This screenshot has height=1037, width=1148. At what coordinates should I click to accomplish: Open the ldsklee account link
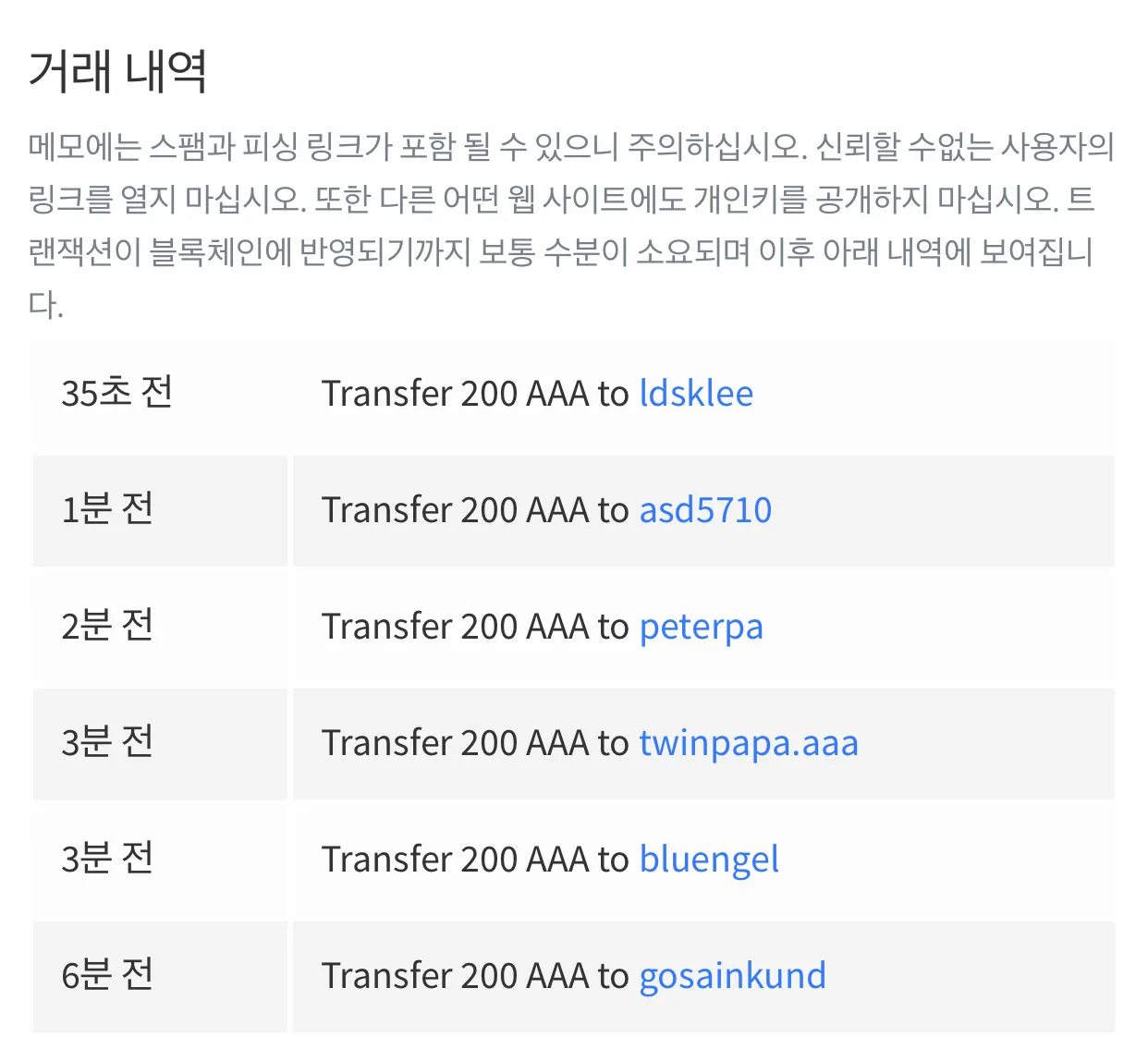[x=696, y=394]
